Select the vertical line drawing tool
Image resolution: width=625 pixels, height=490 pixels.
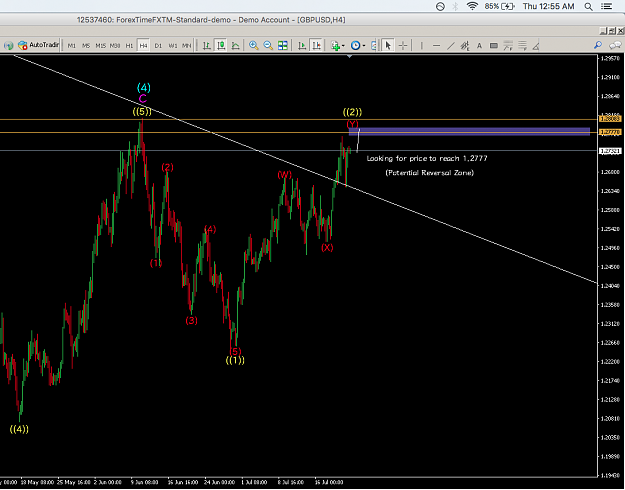pos(421,46)
